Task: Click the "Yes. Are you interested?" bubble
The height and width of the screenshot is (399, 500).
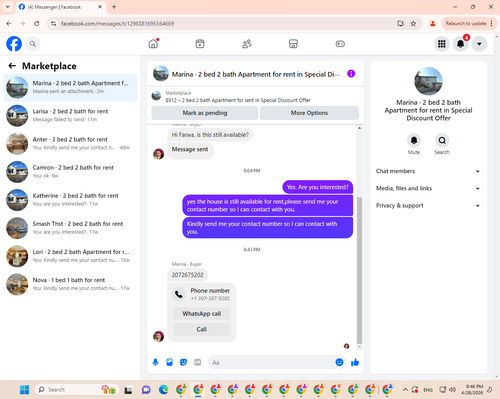Action: 318,187
